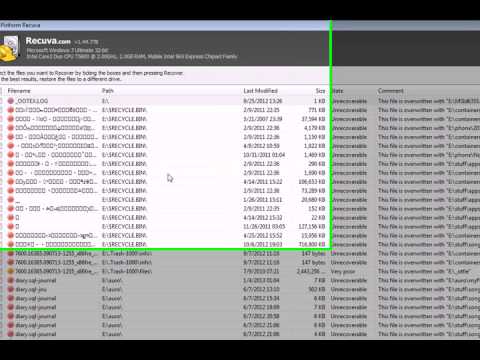Click the status dot in the first row, sized 1 KB

[x=11, y=101]
